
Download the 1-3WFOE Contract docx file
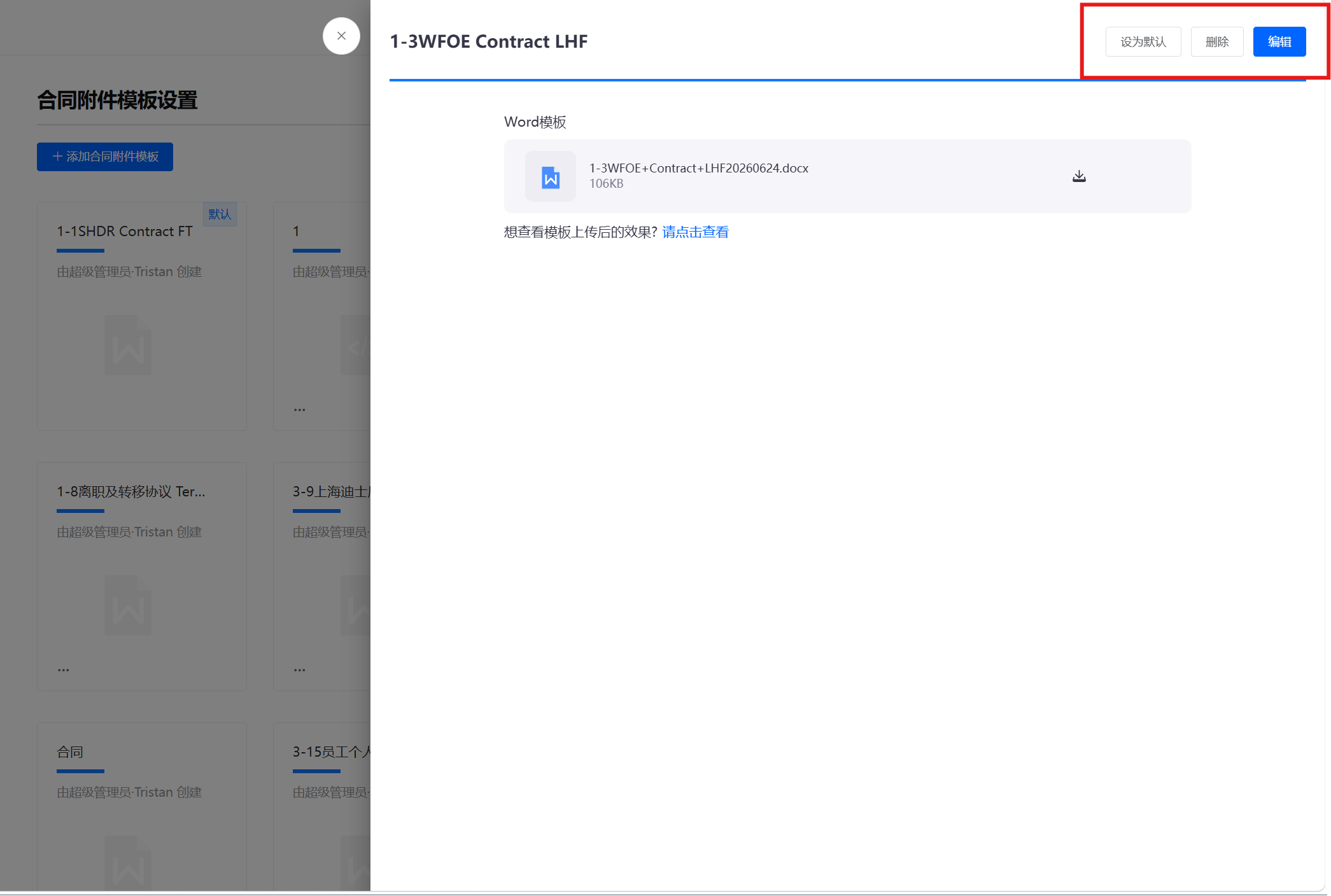pyautogui.click(x=1079, y=176)
